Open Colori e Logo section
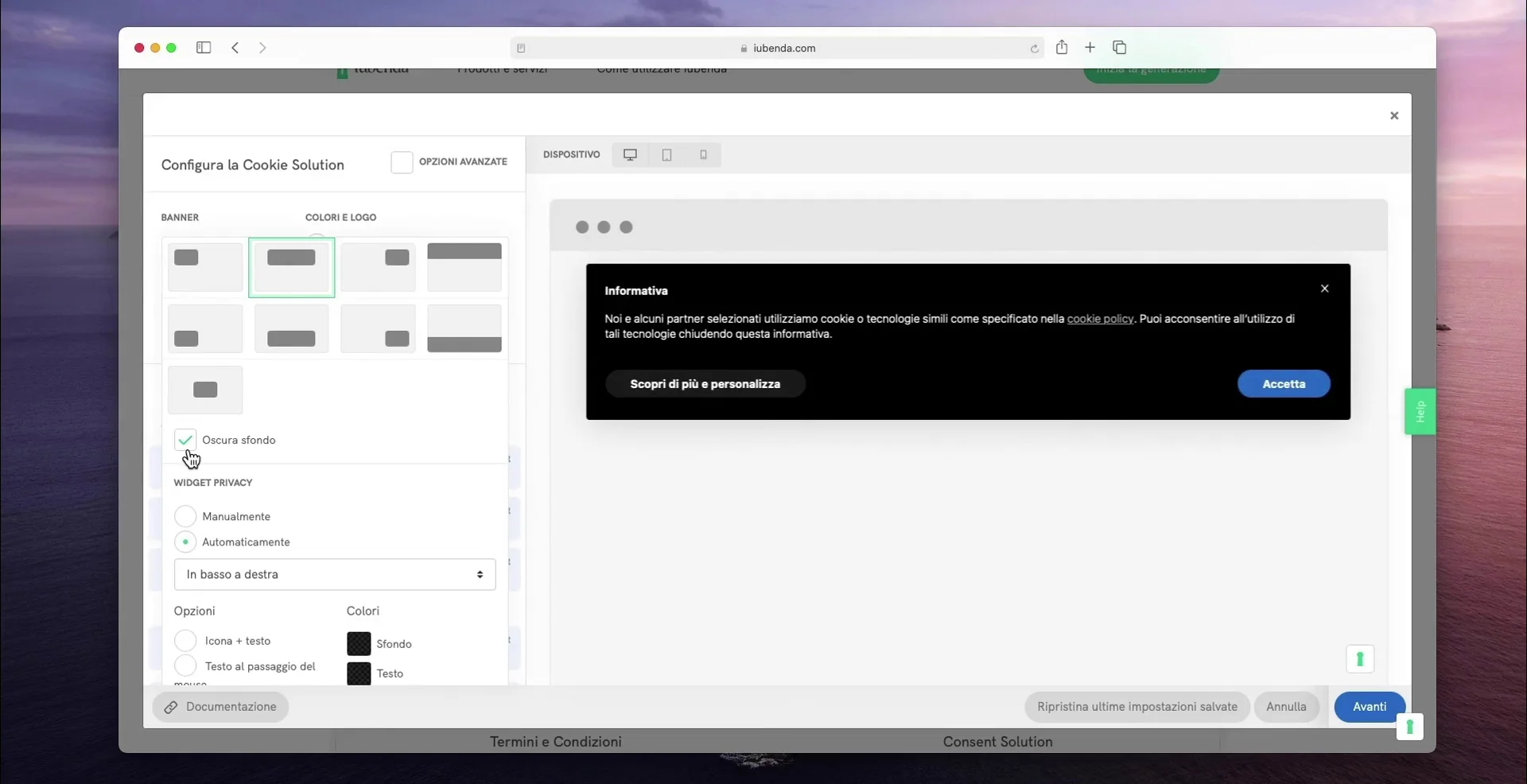The width and height of the screenshot is (1527, 784). (x=340, y=217)
